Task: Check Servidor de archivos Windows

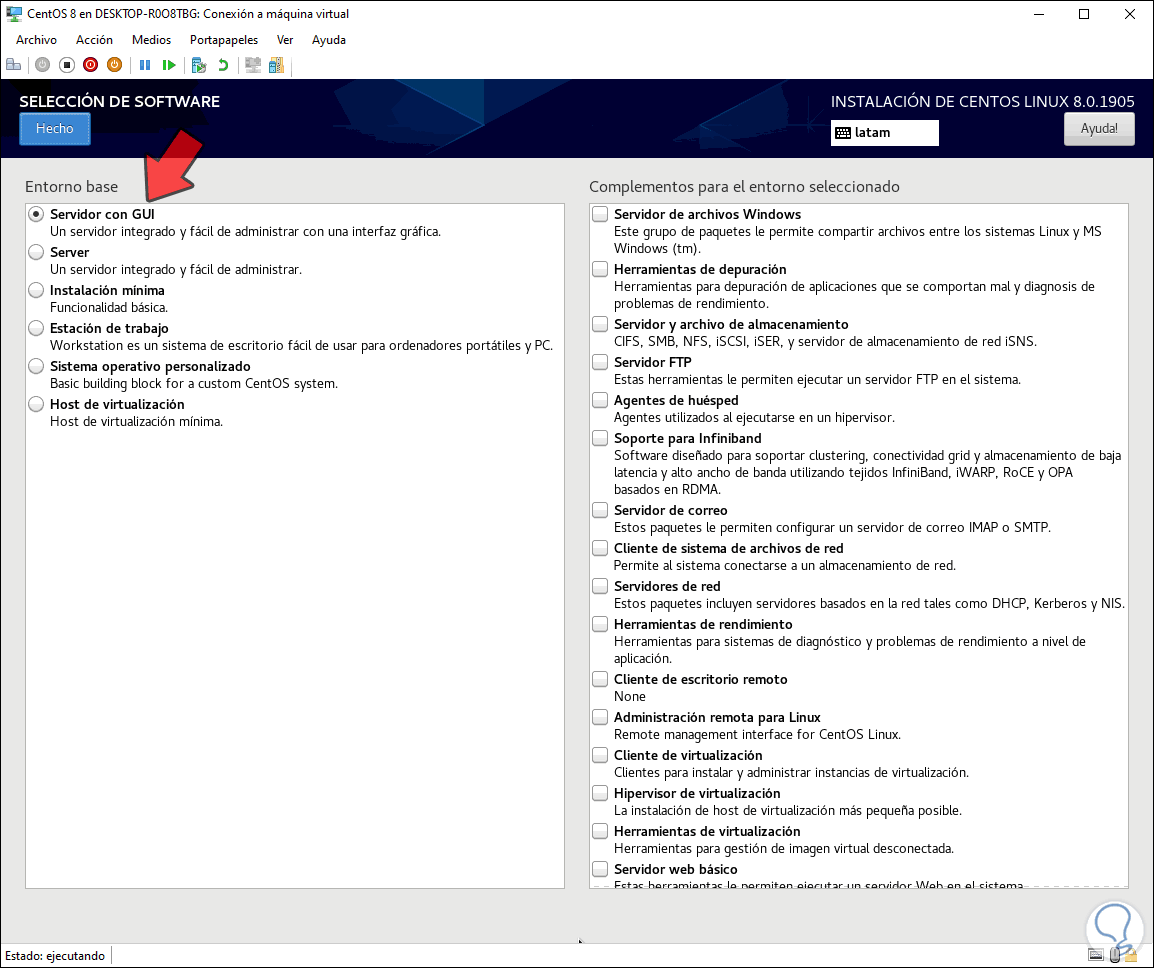Action: pos(601,214)
